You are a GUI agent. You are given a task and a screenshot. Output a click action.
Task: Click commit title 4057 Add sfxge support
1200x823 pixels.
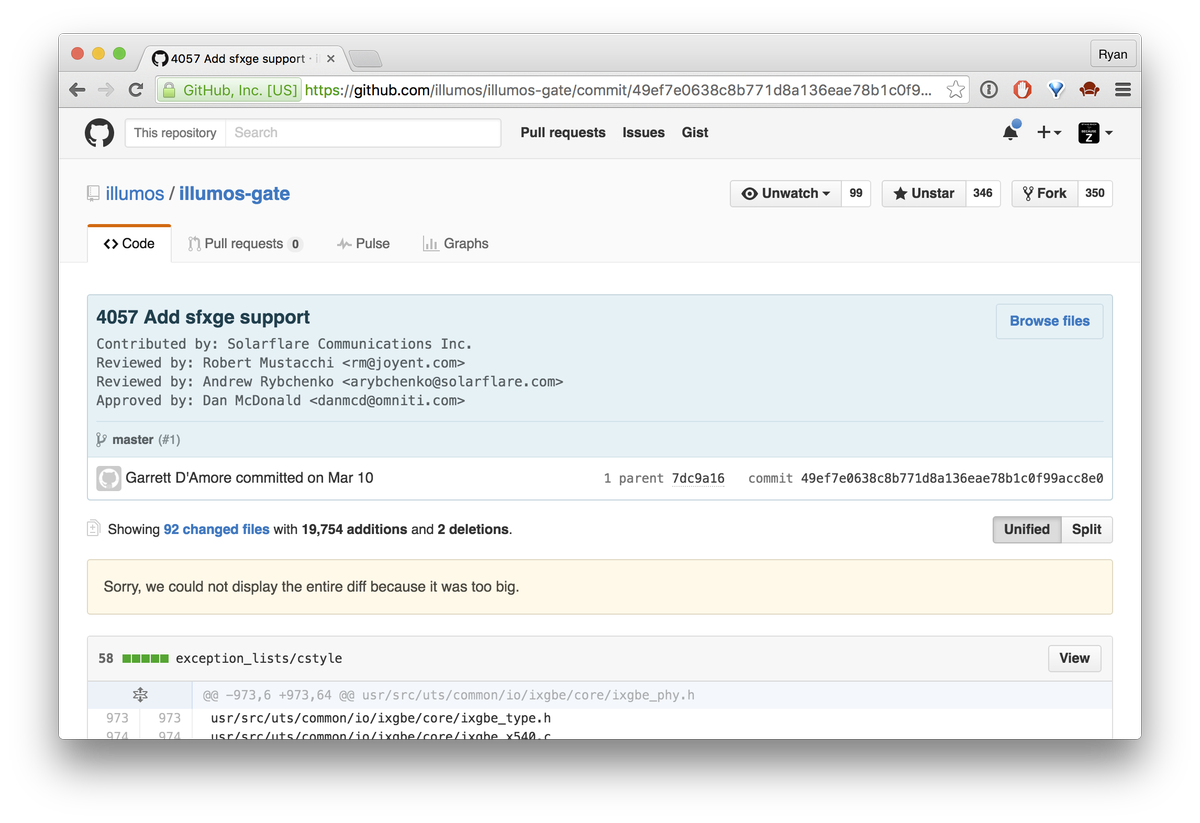[x=203, y=317]
